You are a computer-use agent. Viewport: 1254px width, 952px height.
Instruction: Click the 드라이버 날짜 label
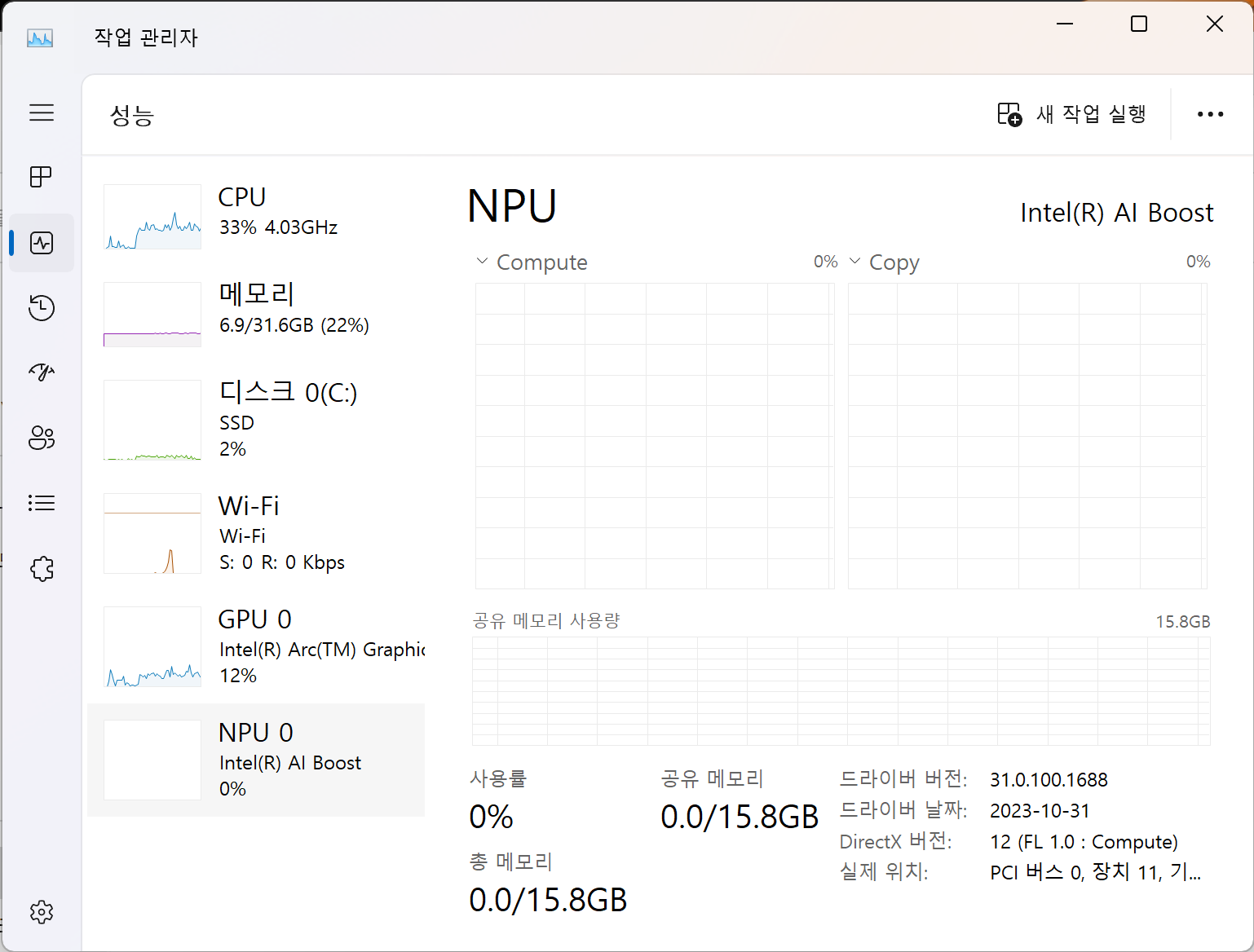(x=903, y=810)
